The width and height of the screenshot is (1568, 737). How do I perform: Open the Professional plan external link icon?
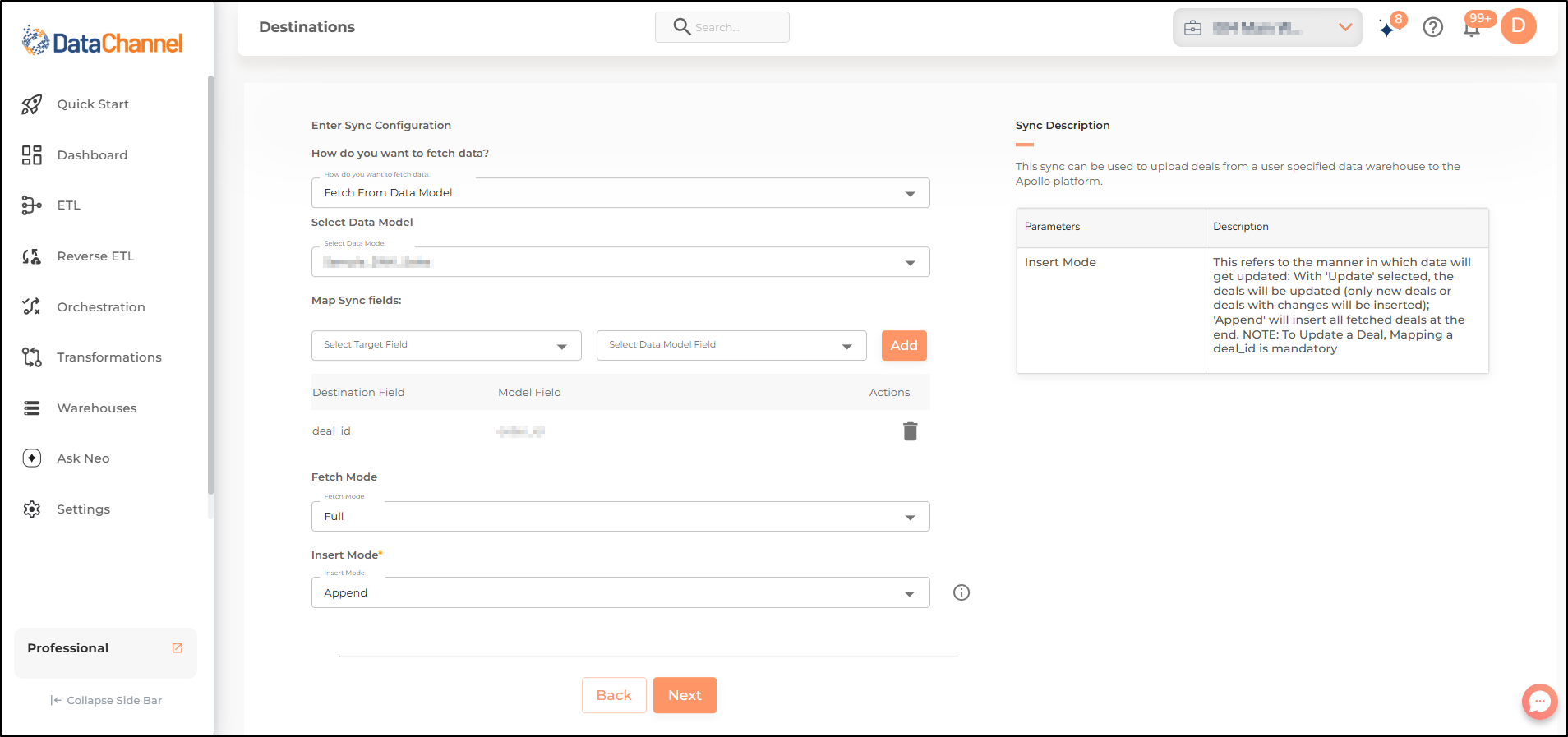tap(177, 648)
